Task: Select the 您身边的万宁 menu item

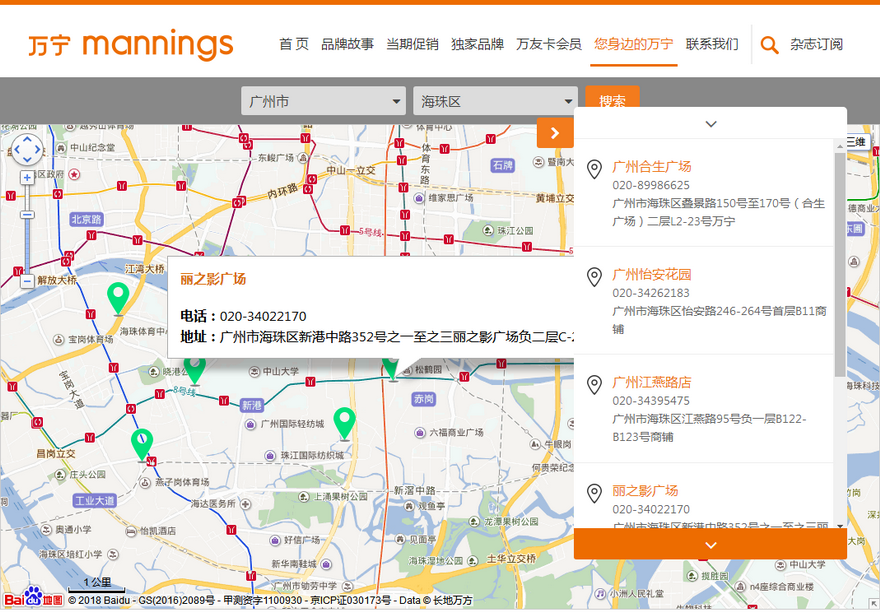Action: [634, 44]
